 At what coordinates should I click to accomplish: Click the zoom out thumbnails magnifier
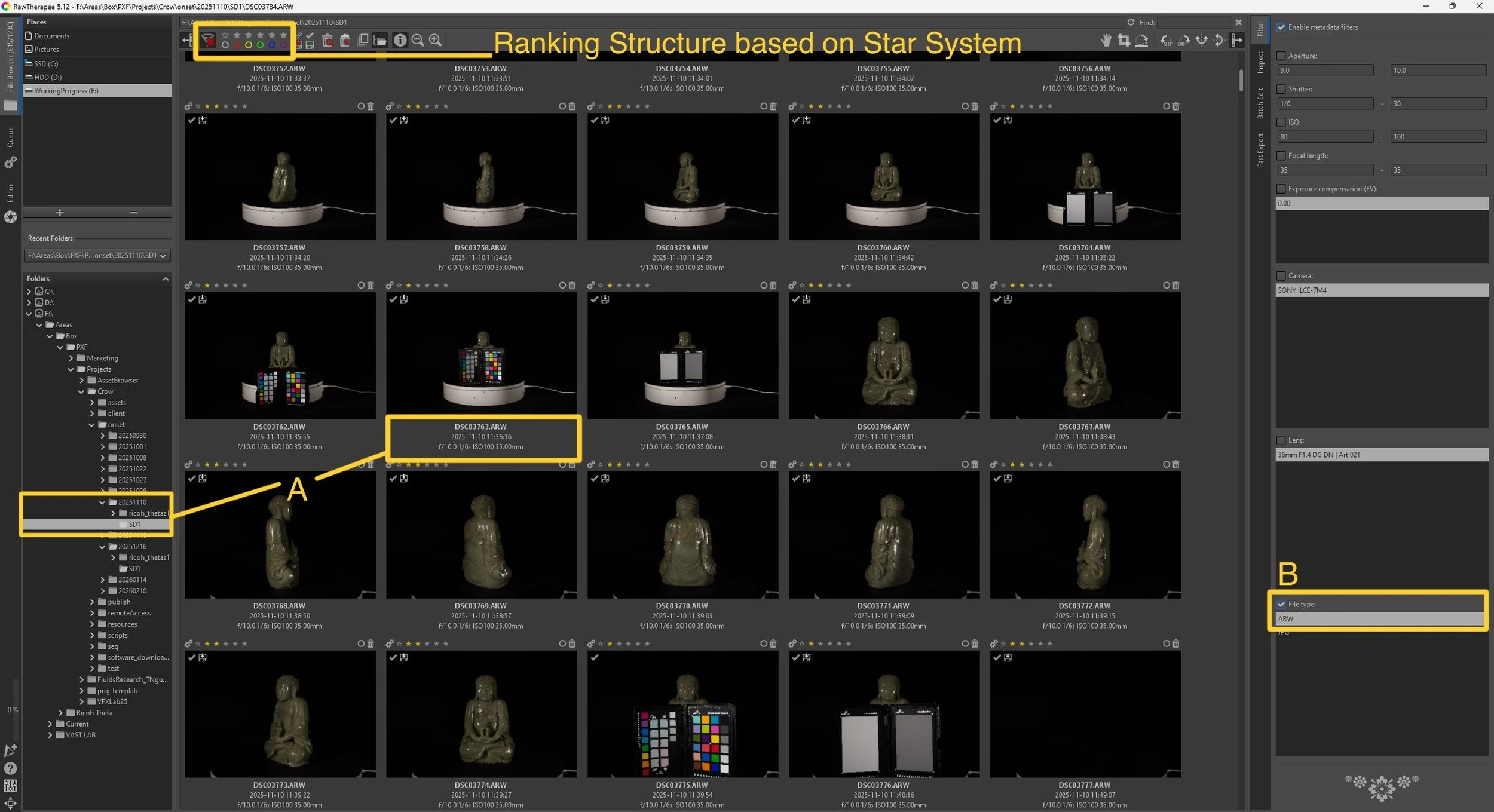click(418, 40)
